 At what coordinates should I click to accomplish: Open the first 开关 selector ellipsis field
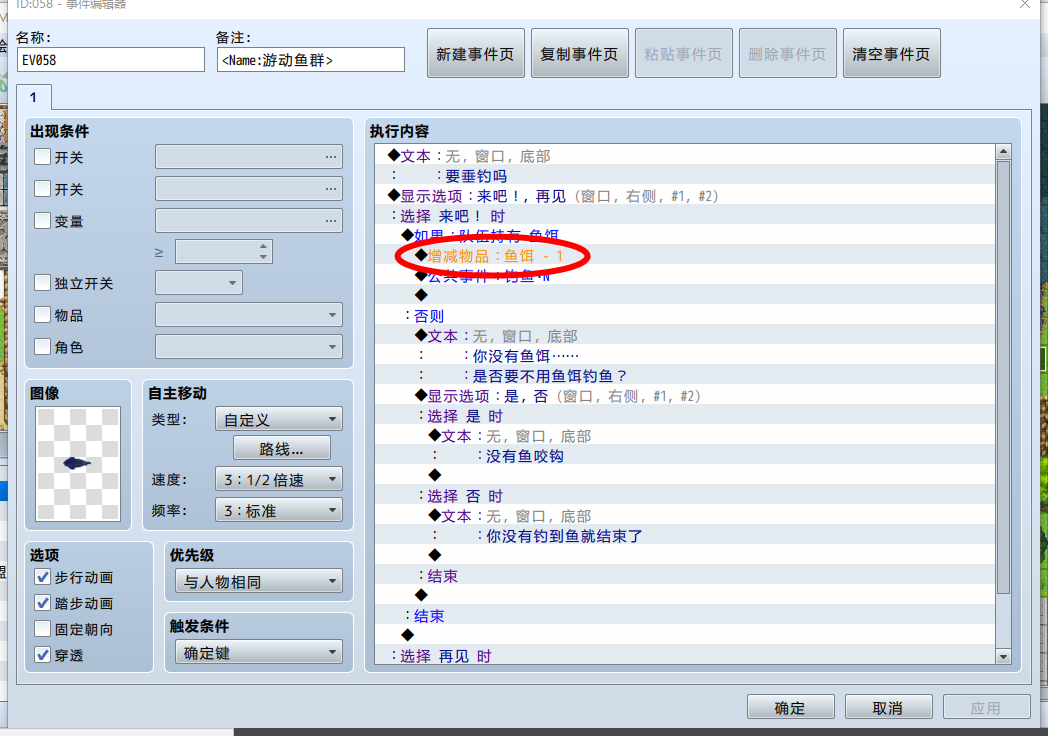[x=249, y=156]
